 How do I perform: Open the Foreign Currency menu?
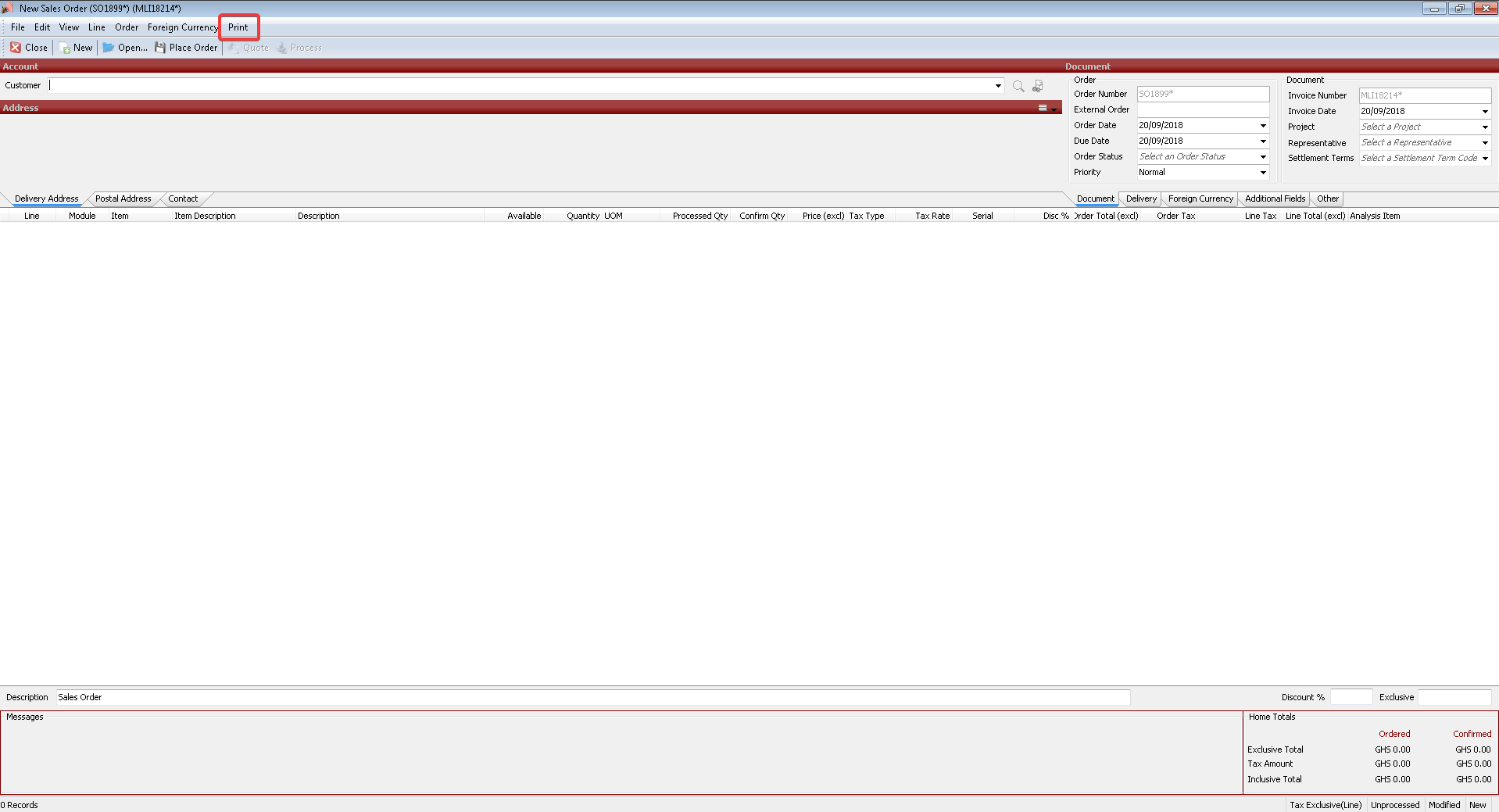coord(182,27)
